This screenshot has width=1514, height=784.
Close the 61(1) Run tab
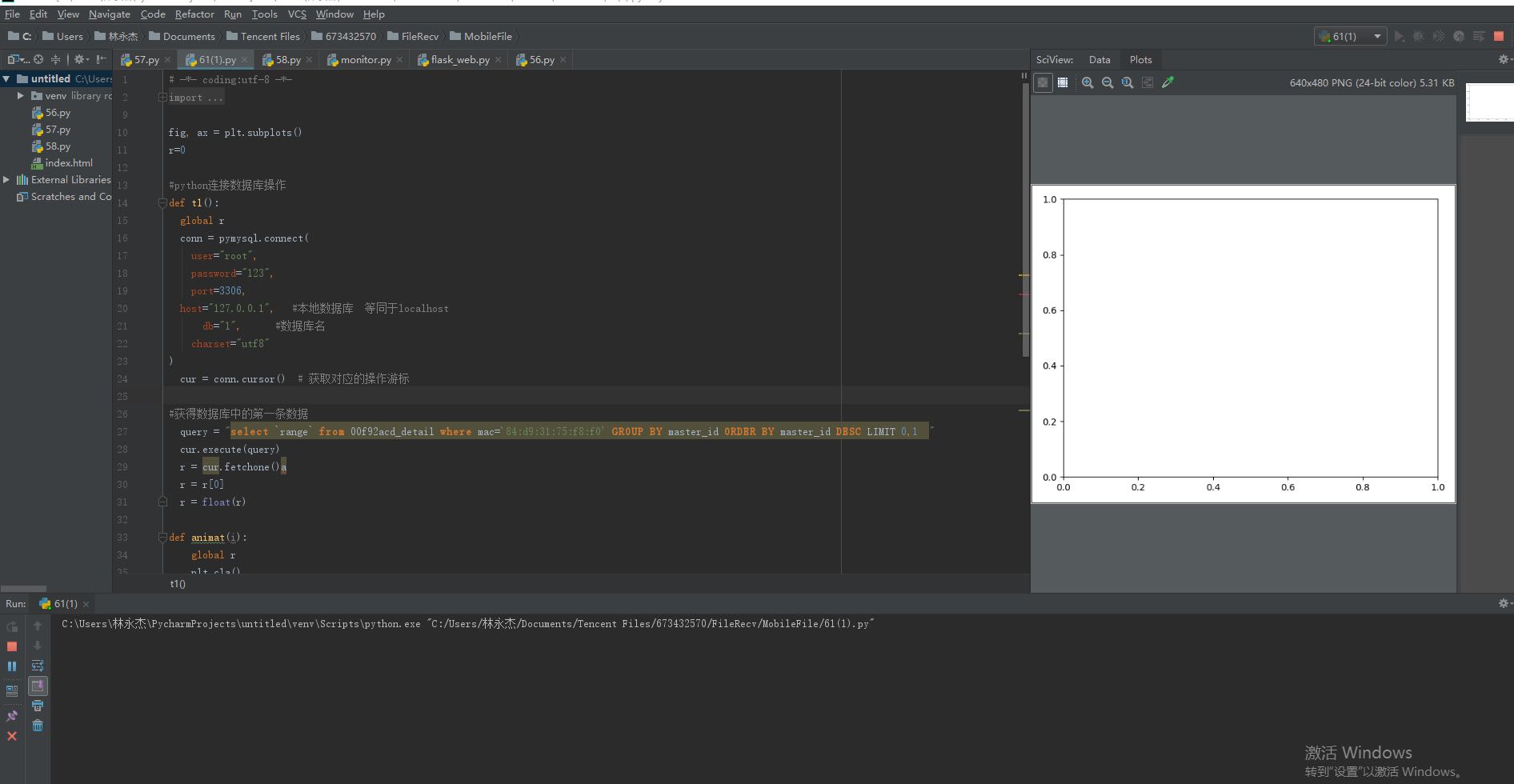coord(86,604)
